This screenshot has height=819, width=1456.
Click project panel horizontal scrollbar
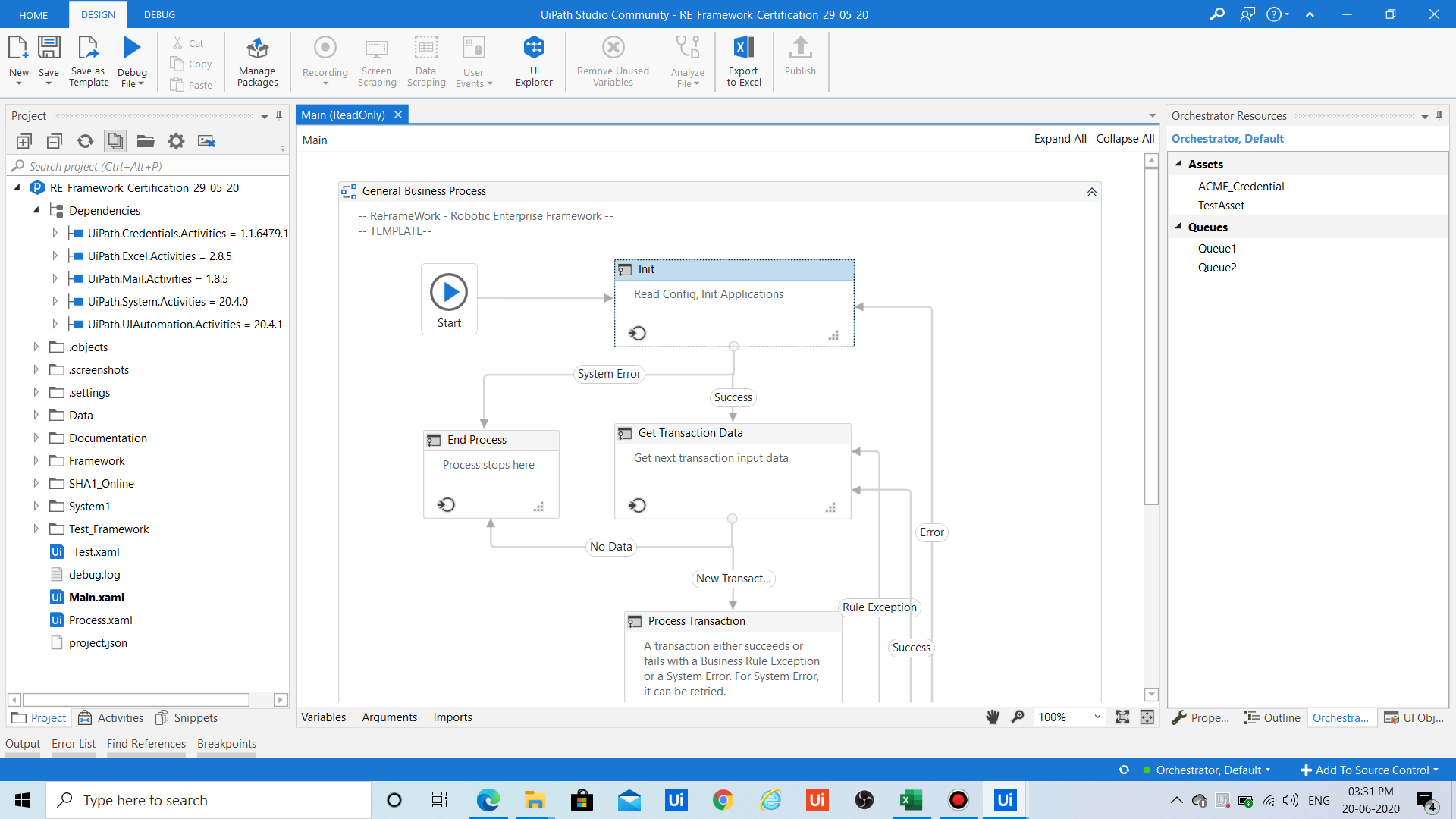tap(136, 699)
